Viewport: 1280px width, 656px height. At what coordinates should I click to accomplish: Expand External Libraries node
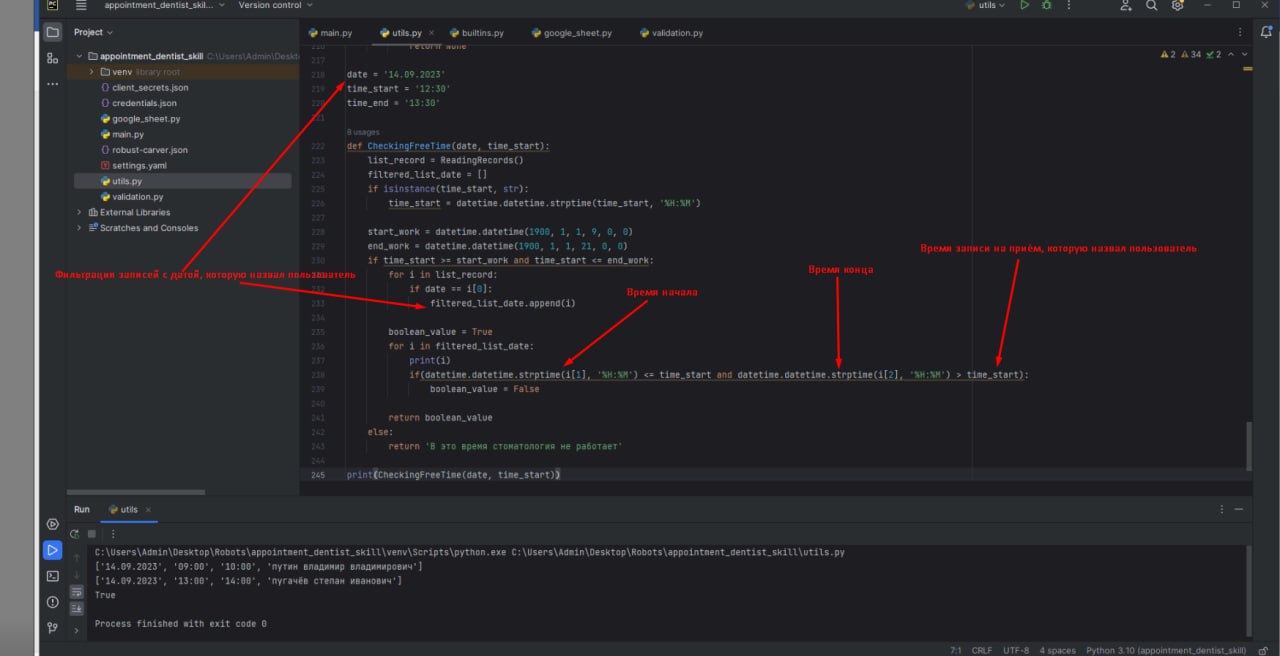80,212
